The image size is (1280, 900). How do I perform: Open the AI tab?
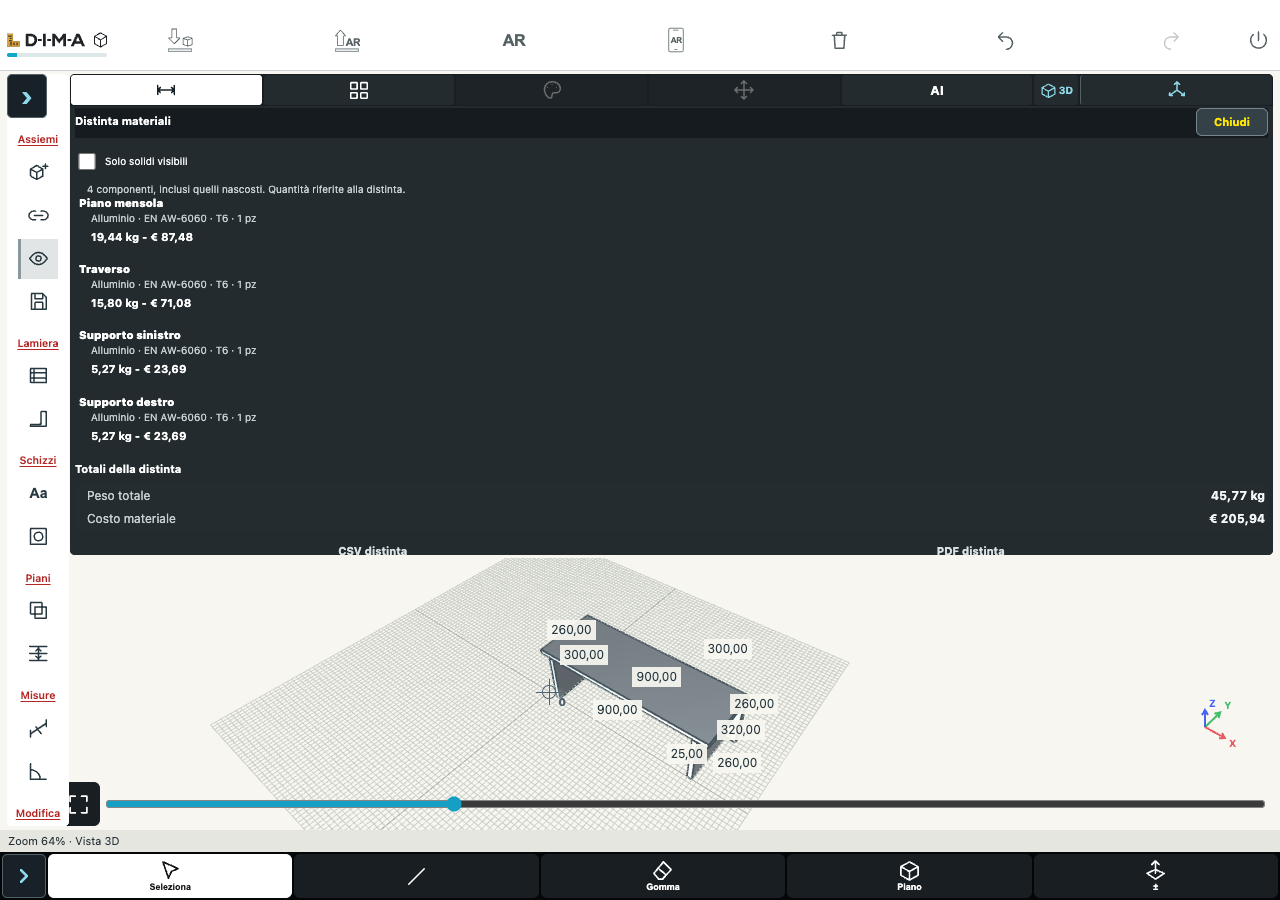point(937,90)
